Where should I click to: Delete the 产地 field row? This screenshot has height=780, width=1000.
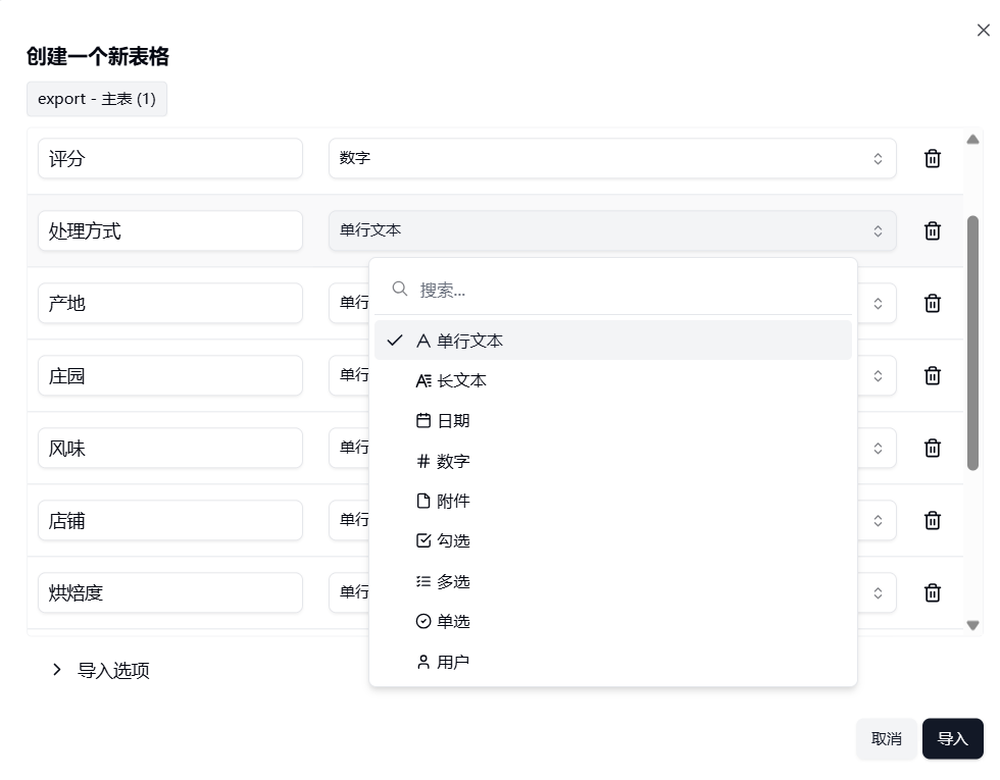[932, 303]
